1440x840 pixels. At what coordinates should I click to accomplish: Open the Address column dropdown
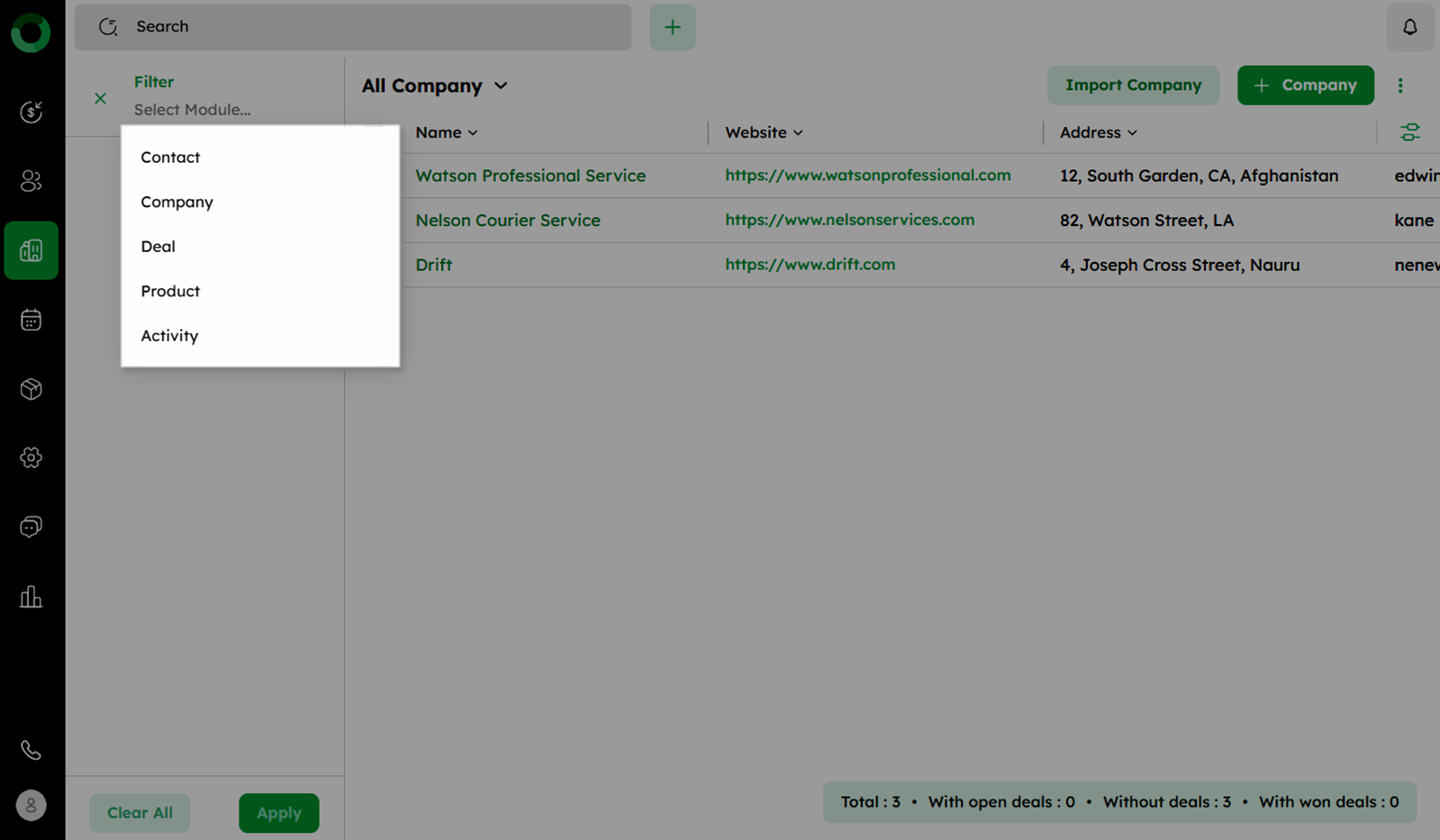[1132, 133]
